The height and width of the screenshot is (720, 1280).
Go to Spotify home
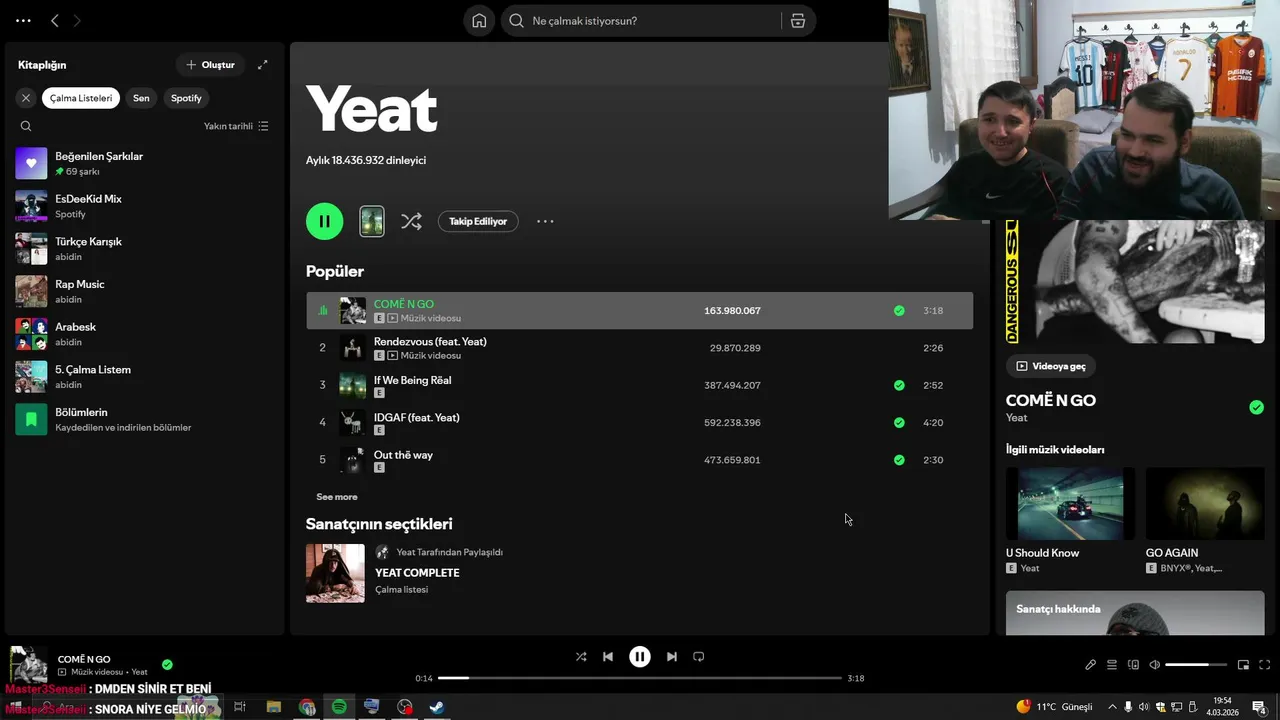point(479,21)
